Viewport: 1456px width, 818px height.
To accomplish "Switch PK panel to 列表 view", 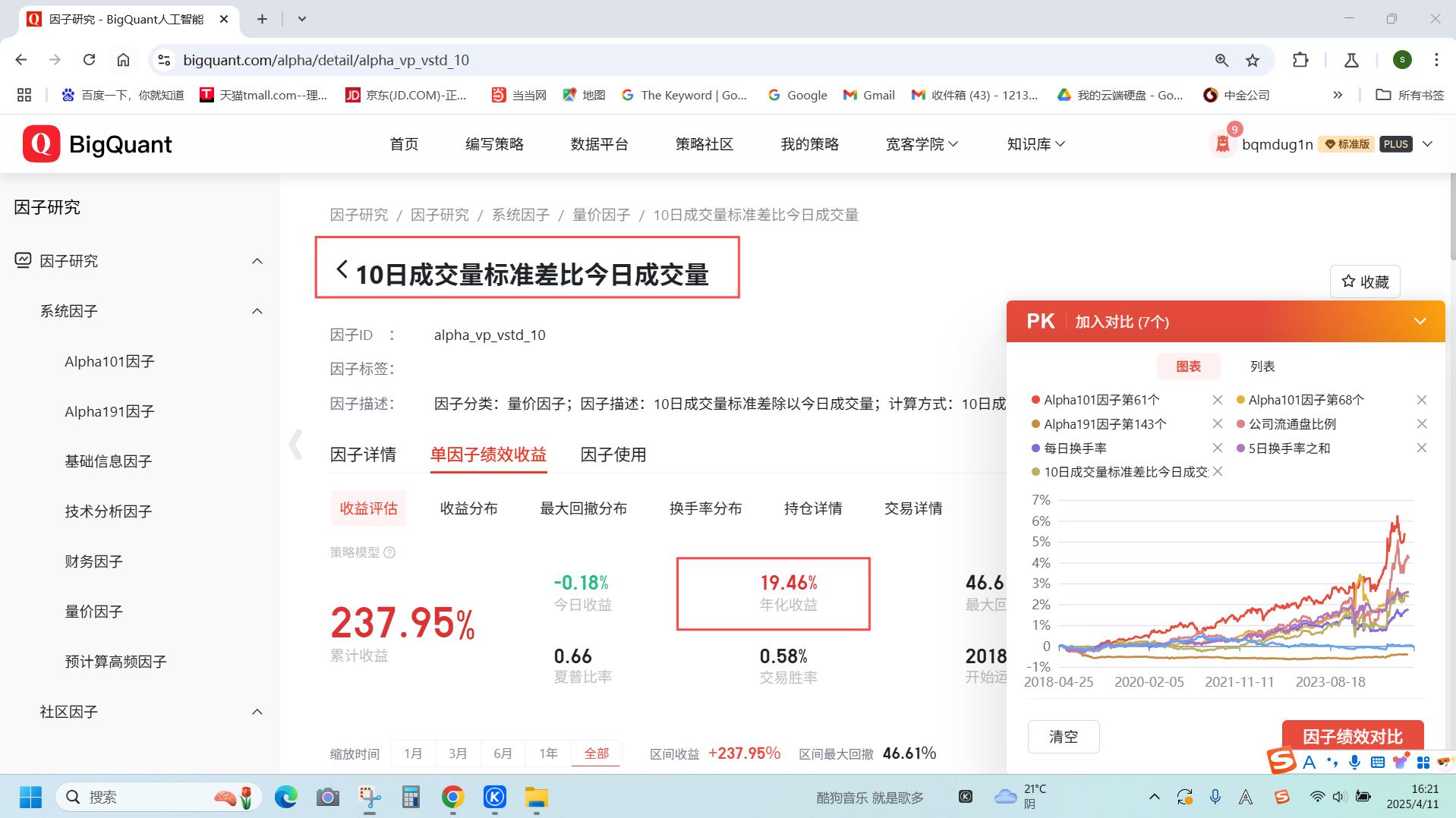I will (x=1262, y=367).
